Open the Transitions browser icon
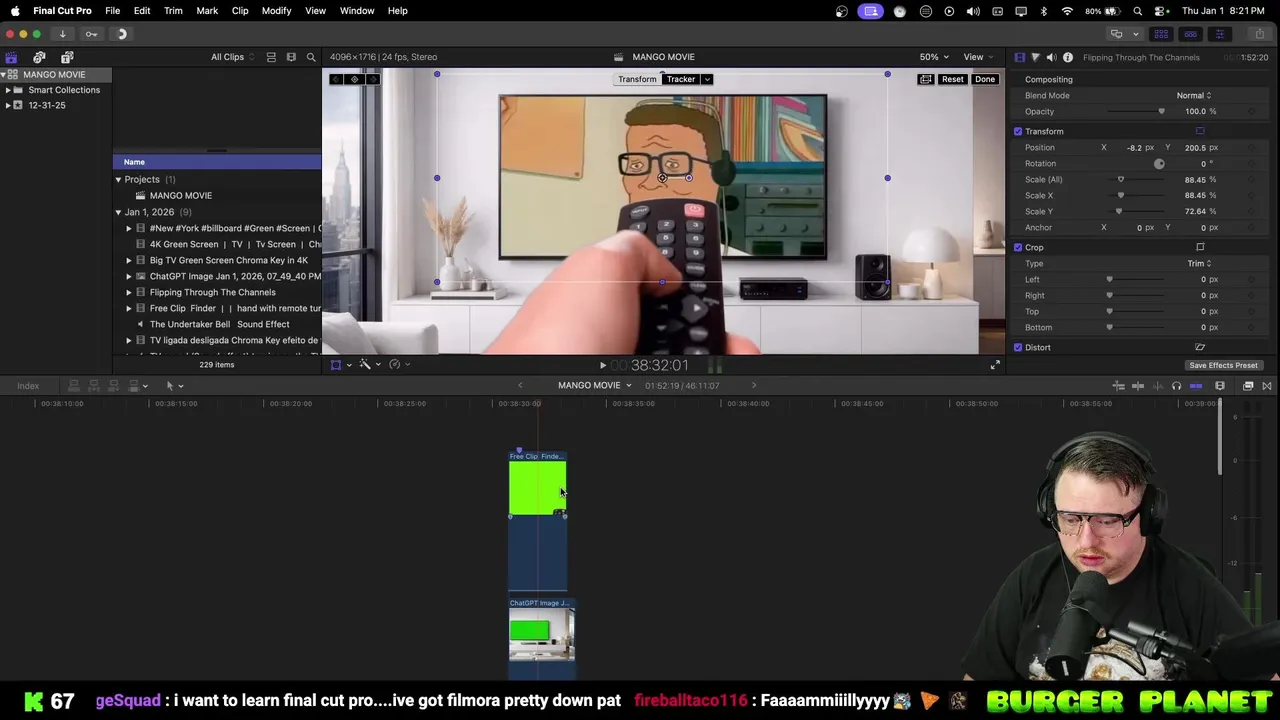1280x720 pixels. click(x=1267, y=386)
